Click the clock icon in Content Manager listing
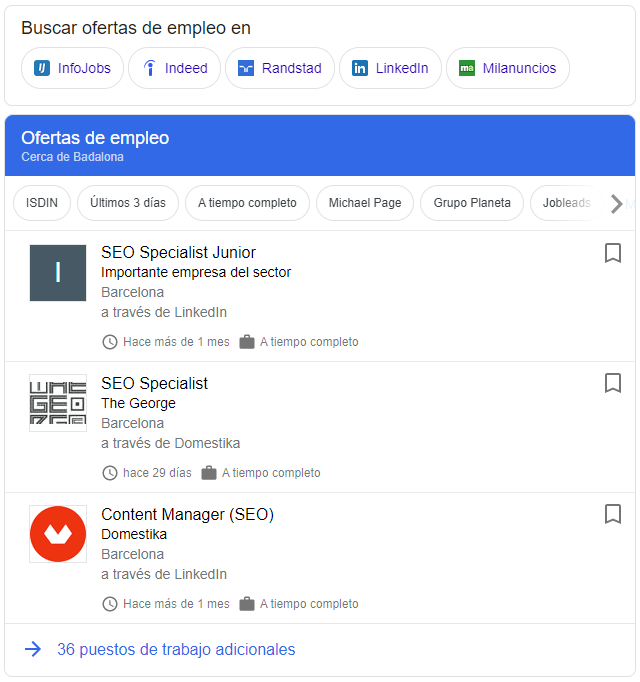 click(x=110, y=604)
